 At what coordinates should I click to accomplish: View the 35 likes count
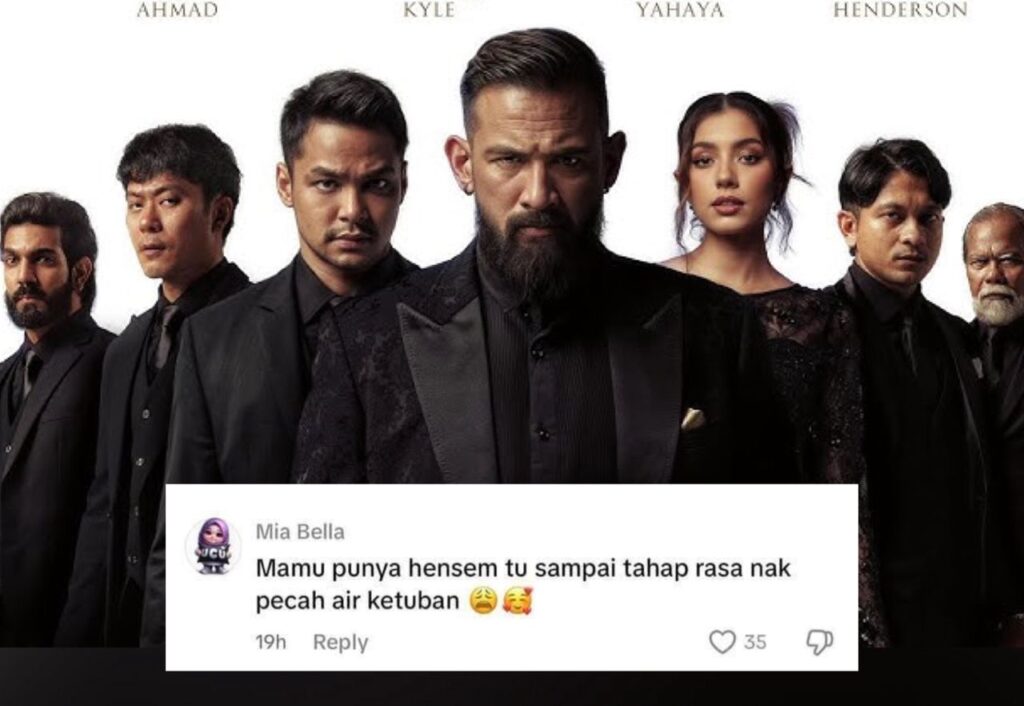pyautogui.click(x=755, y=642)
